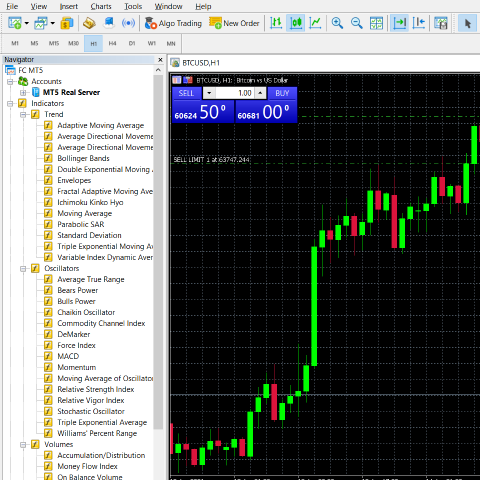Open the Charts menu
Viewport: 480px width, 480px height.
pos(101,6)
